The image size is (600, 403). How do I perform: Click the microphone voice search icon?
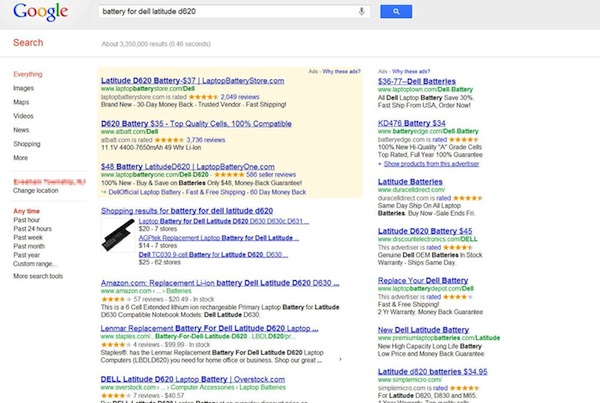click(361, 11)
